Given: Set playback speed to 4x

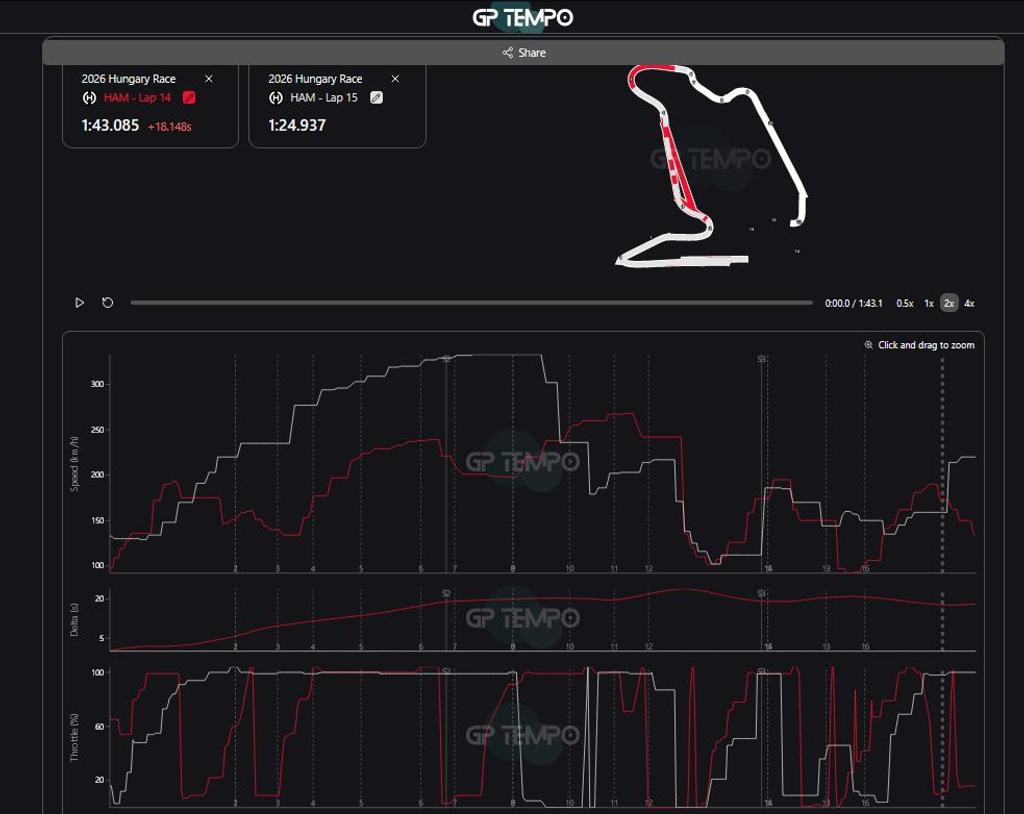Looking at the screenshot, I should (x=969, y=303).
